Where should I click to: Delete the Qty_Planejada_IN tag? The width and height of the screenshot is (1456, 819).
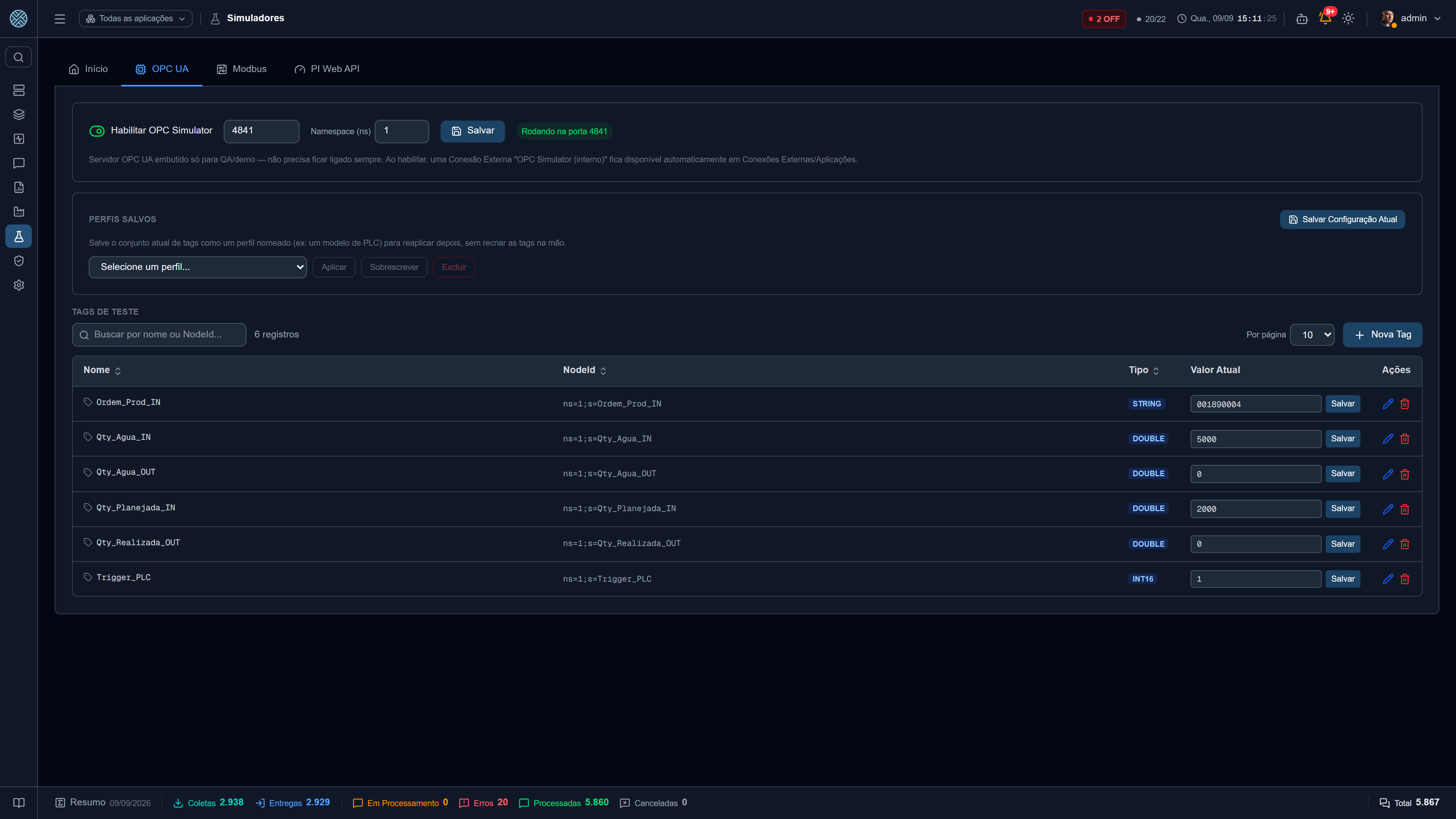click(1404, 509)
